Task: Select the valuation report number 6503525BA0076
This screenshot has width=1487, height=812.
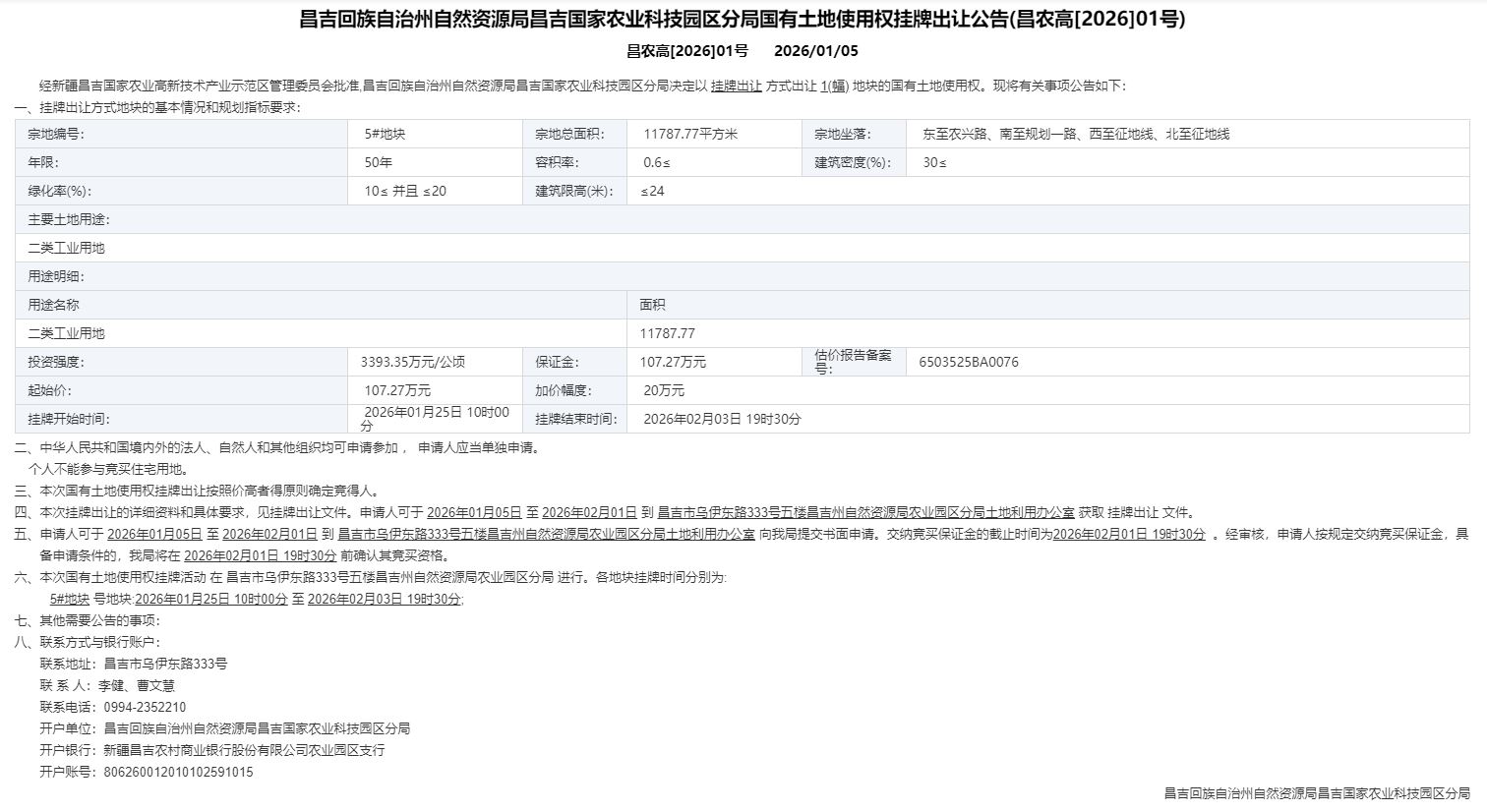Action: pyautogui.click(x=969, y=362)
